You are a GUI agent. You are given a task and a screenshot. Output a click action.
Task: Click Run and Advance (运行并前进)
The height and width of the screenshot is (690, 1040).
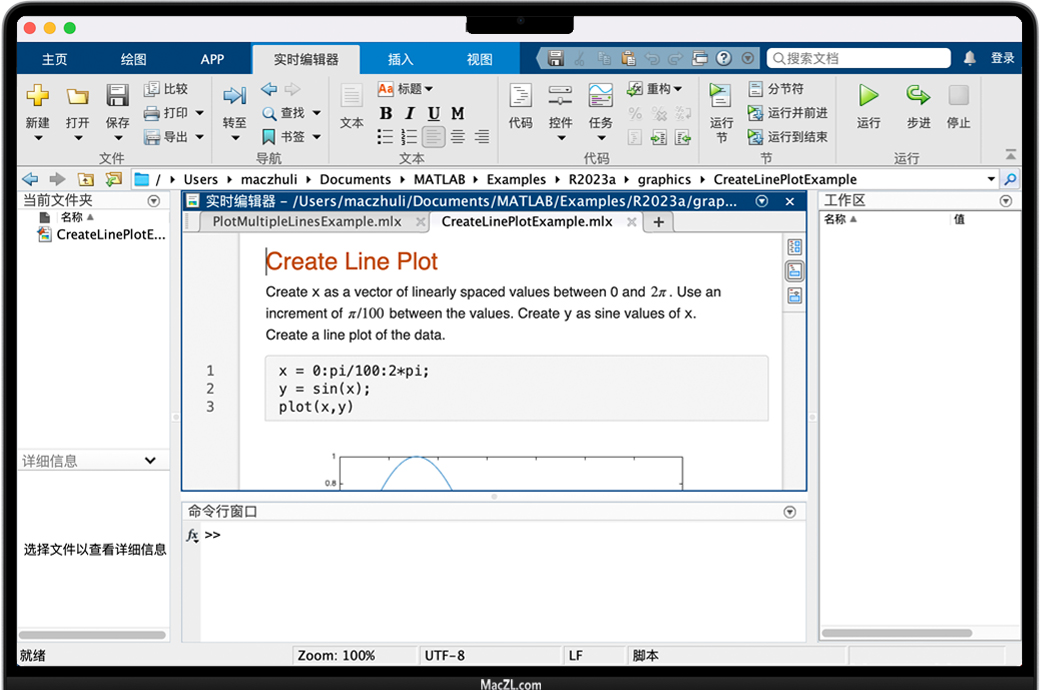point(788,113)
